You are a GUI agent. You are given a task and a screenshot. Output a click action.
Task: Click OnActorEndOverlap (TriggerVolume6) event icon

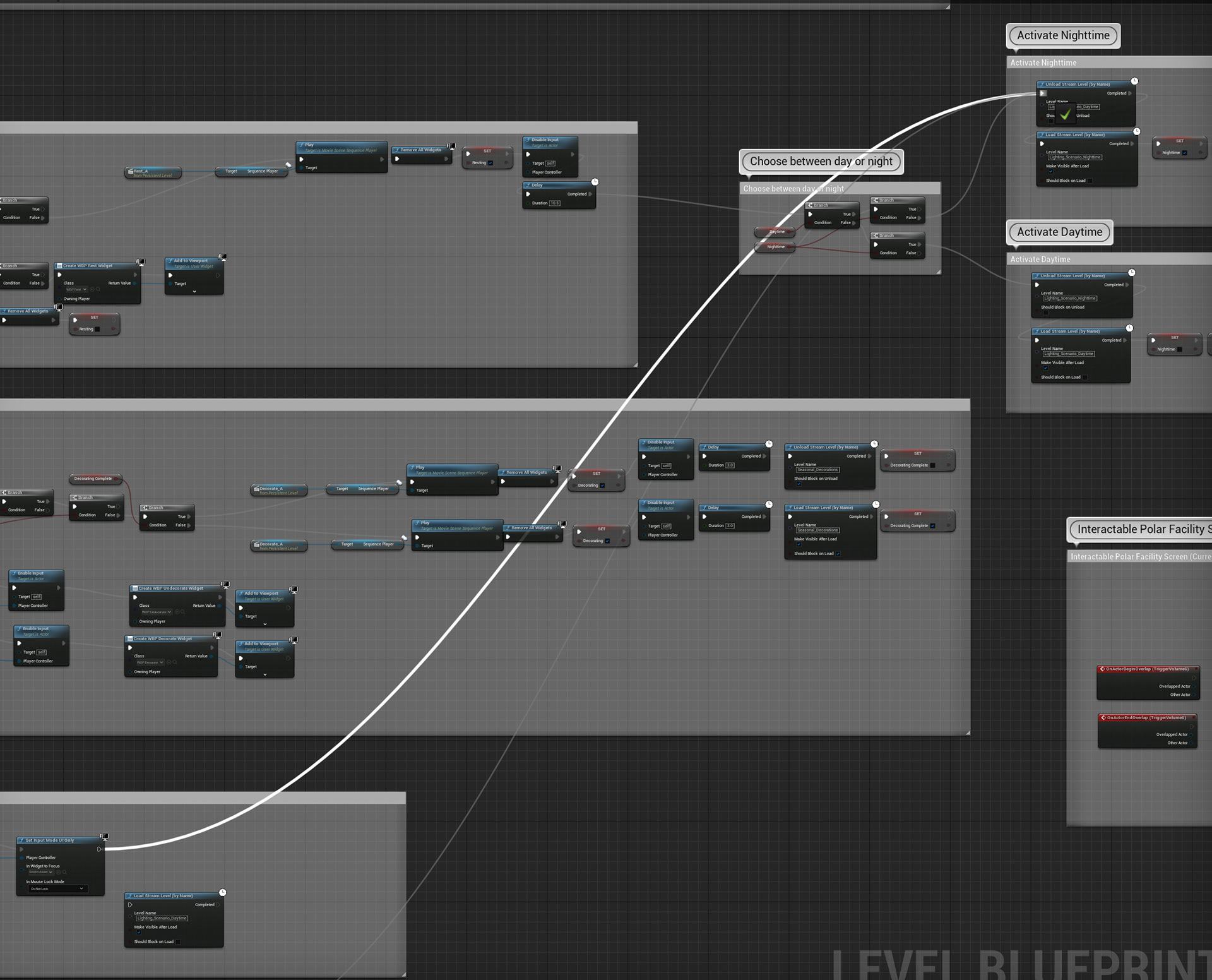(x=1103, y=717)
